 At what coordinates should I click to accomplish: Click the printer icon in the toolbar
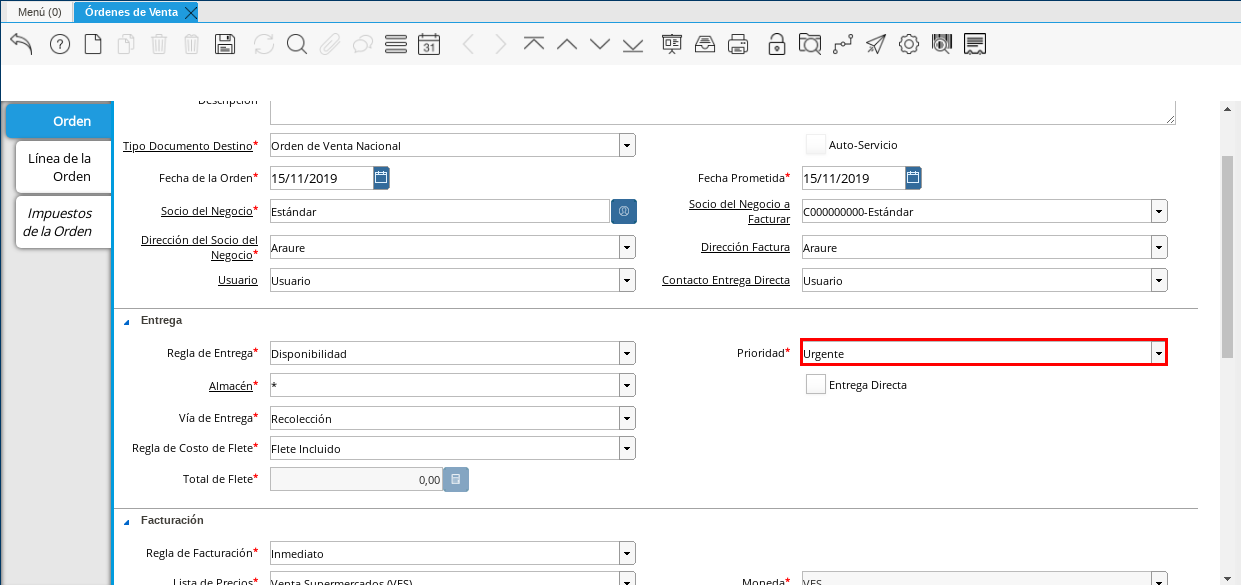click(738, 44)
